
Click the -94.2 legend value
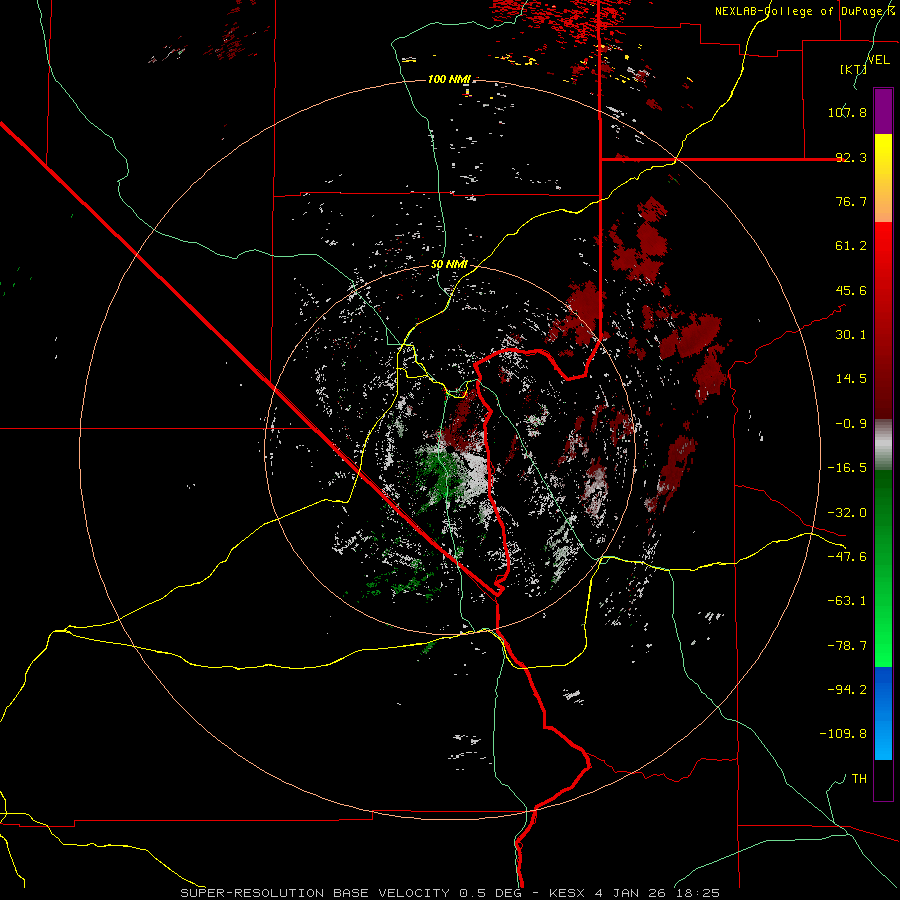point(847,690)
